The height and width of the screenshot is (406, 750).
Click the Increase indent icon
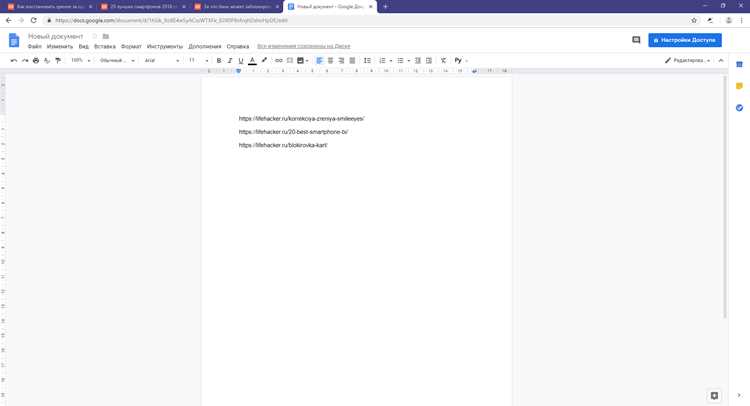click(429, 60)
